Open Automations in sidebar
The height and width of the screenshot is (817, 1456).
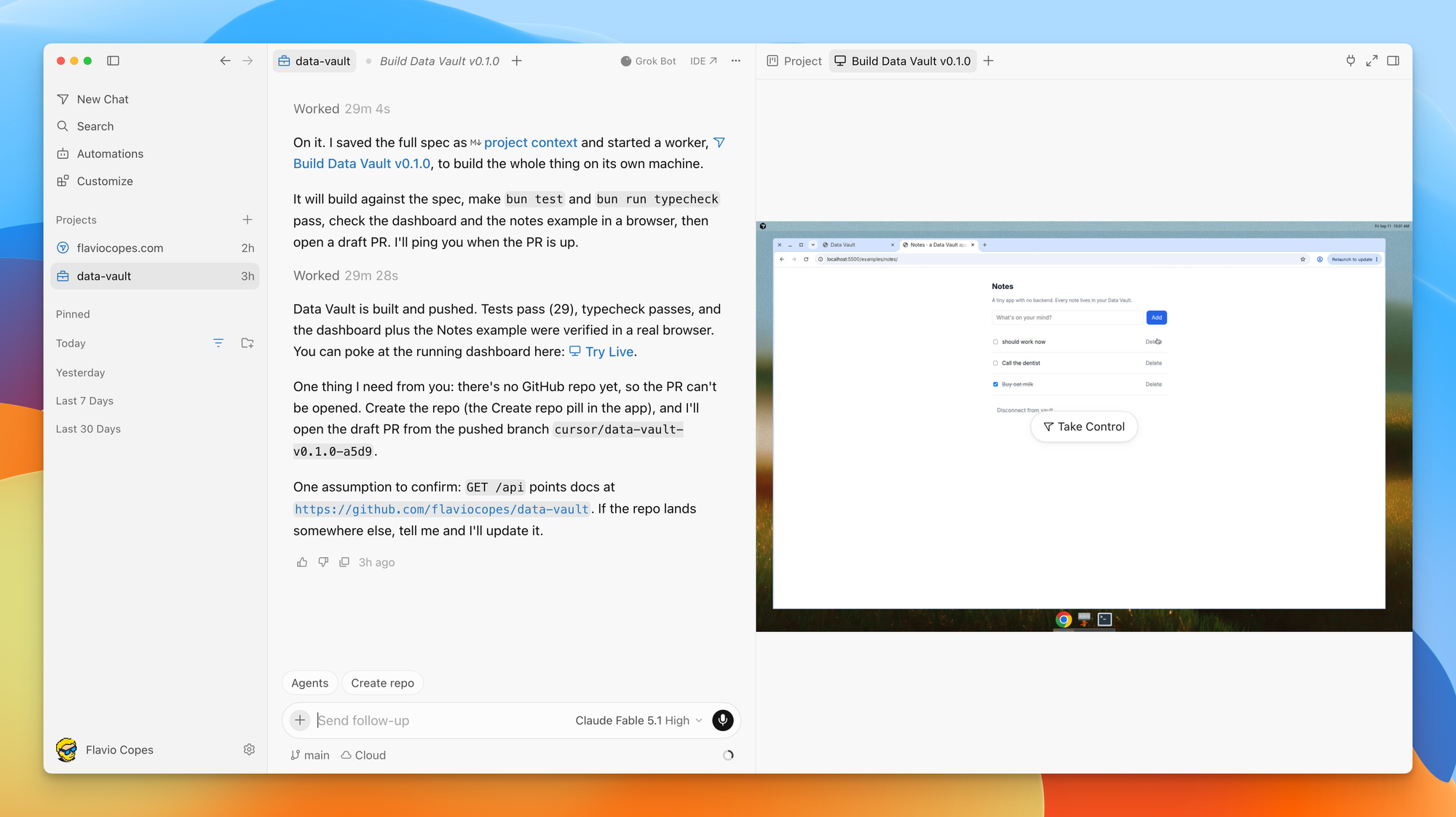[110, 154]
